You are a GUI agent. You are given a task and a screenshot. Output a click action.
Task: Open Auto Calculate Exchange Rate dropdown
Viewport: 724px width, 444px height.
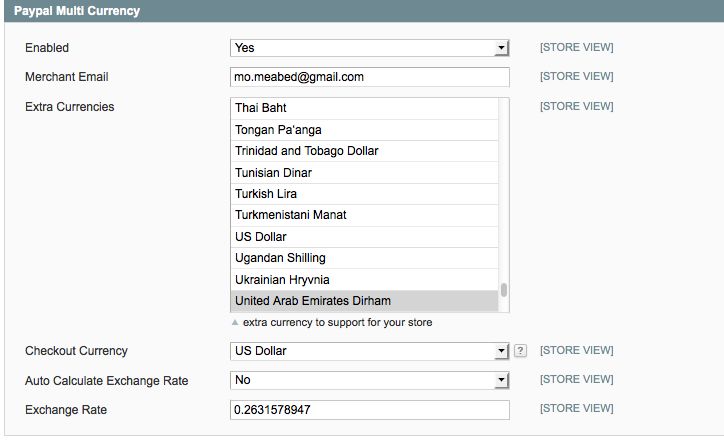click(x=369, y=380)
